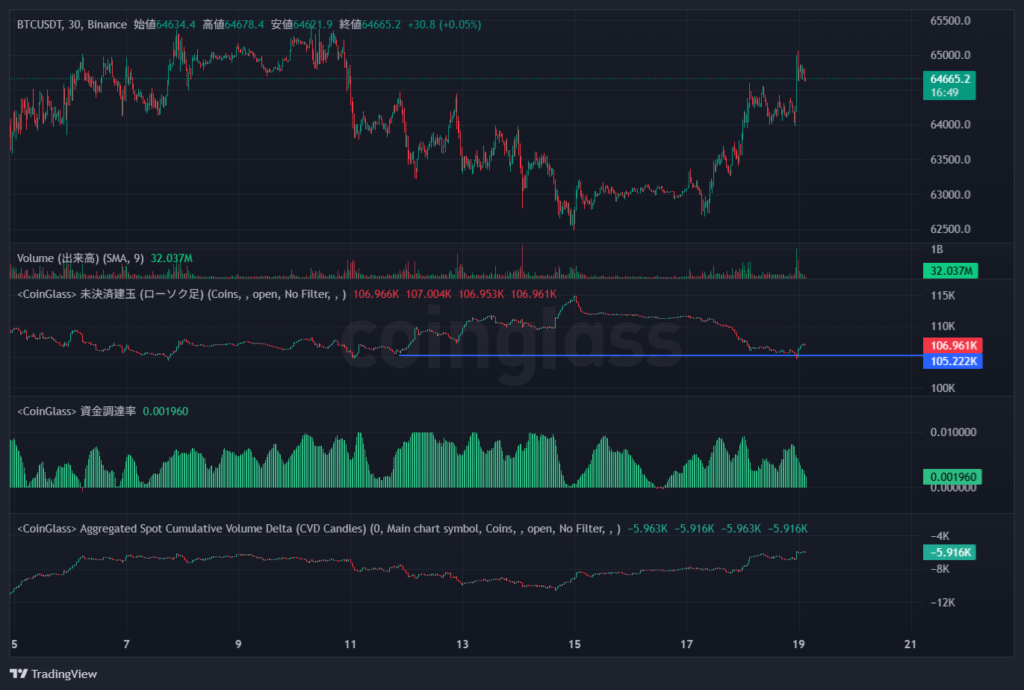Click the -8K CVD axis label
The height and width of the screenshot is (690, 1024).
point(940,569)
